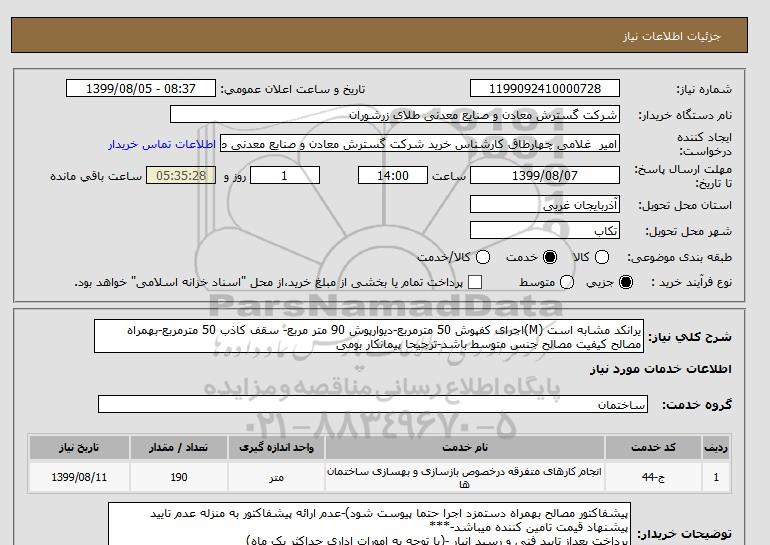This screenshot has width=770, height=545.
Task: Click service code cell ج-44
Action: [x=653, y=477]
